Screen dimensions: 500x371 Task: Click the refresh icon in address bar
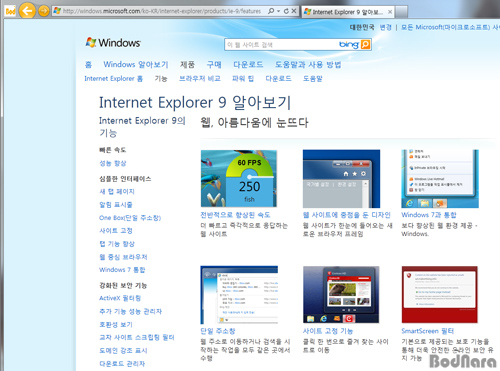286,11
